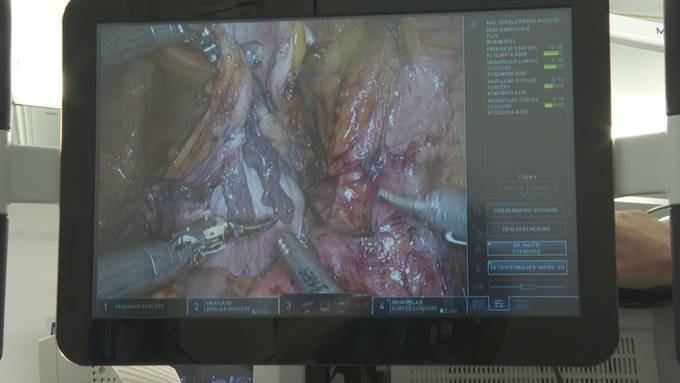Tap the endoscope entry in instrument list
This screenshot has height=383, width=680.
[x=507, y=36]
